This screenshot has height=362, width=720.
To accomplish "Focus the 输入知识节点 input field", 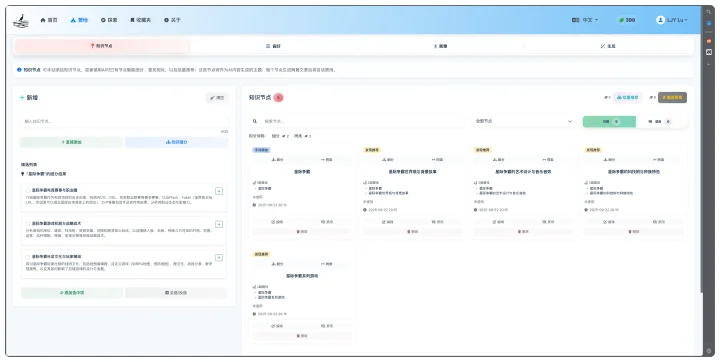I will (x=124, y=121).
